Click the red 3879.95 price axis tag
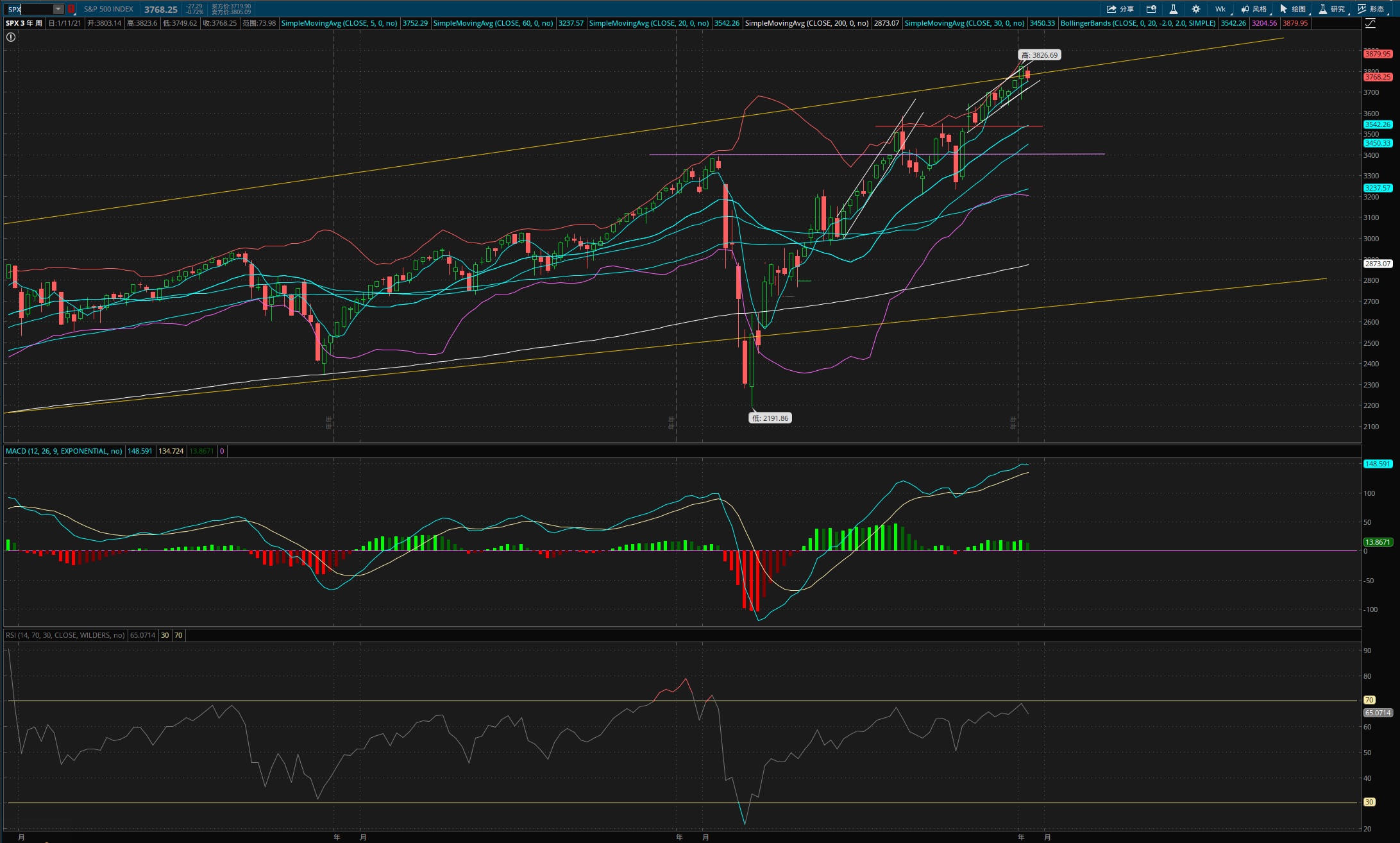 [x=1378, y=55]
